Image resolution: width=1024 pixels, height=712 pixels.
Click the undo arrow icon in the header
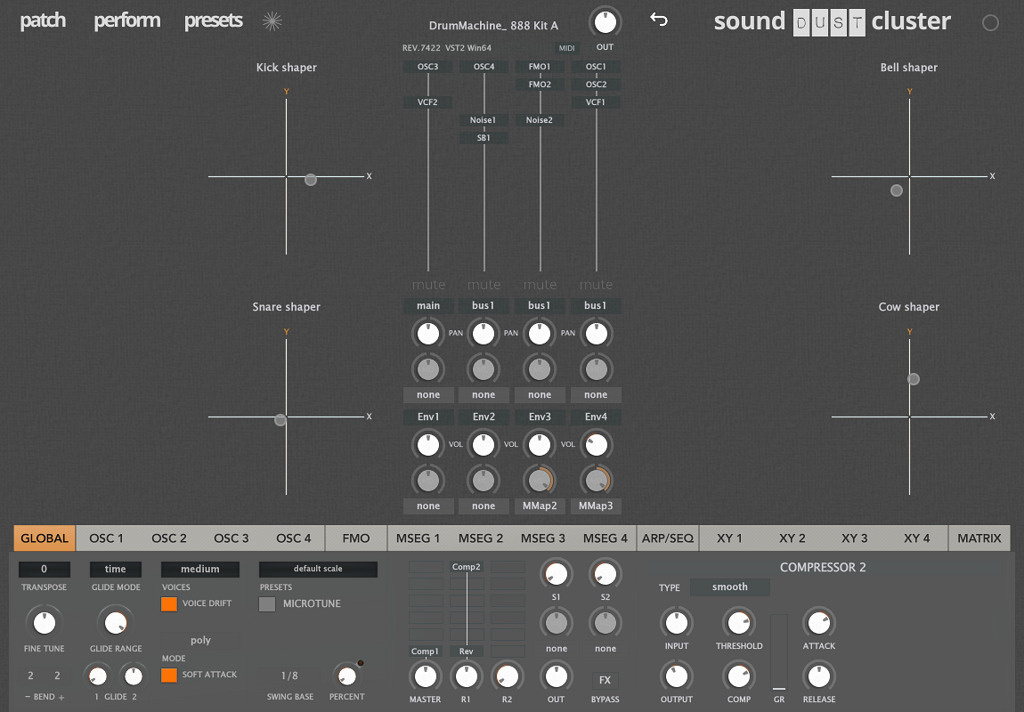point(658,19)
